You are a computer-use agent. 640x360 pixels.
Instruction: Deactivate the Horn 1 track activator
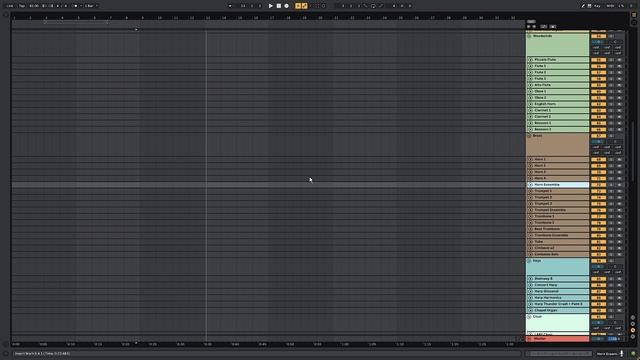(x=598, y=159)
